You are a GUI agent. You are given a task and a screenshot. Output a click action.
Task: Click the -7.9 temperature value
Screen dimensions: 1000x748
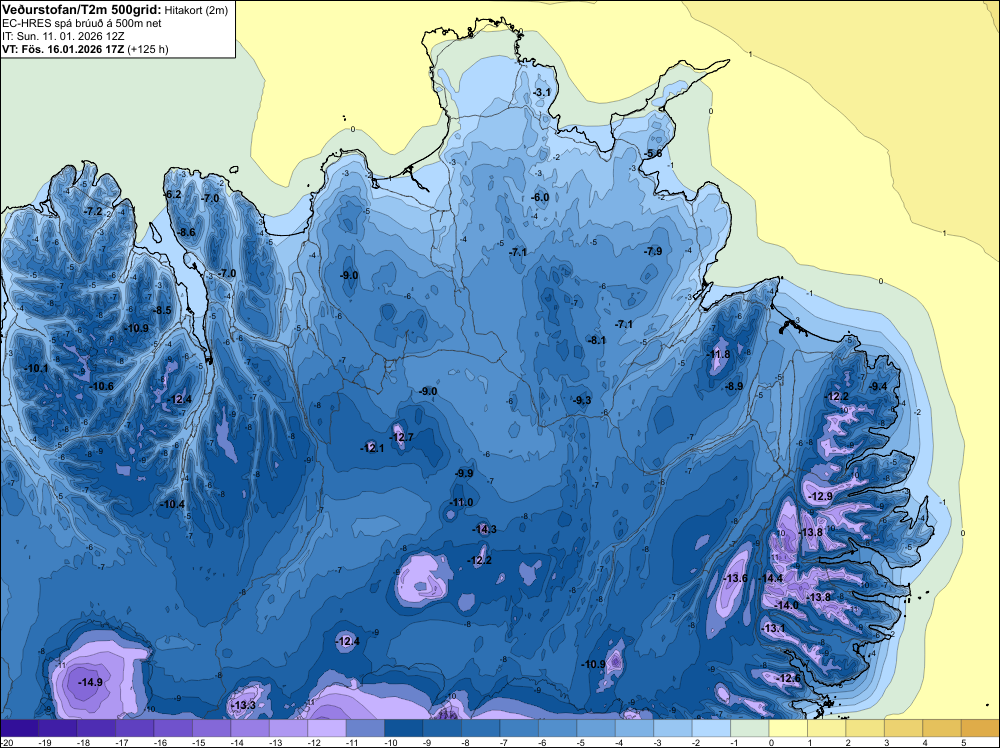coord(653,251)
